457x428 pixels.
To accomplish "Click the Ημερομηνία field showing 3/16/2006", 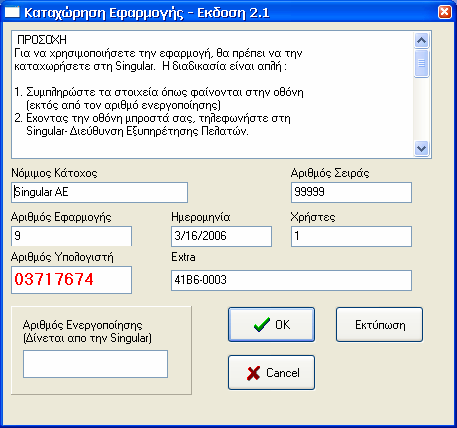I will (221, 236).
